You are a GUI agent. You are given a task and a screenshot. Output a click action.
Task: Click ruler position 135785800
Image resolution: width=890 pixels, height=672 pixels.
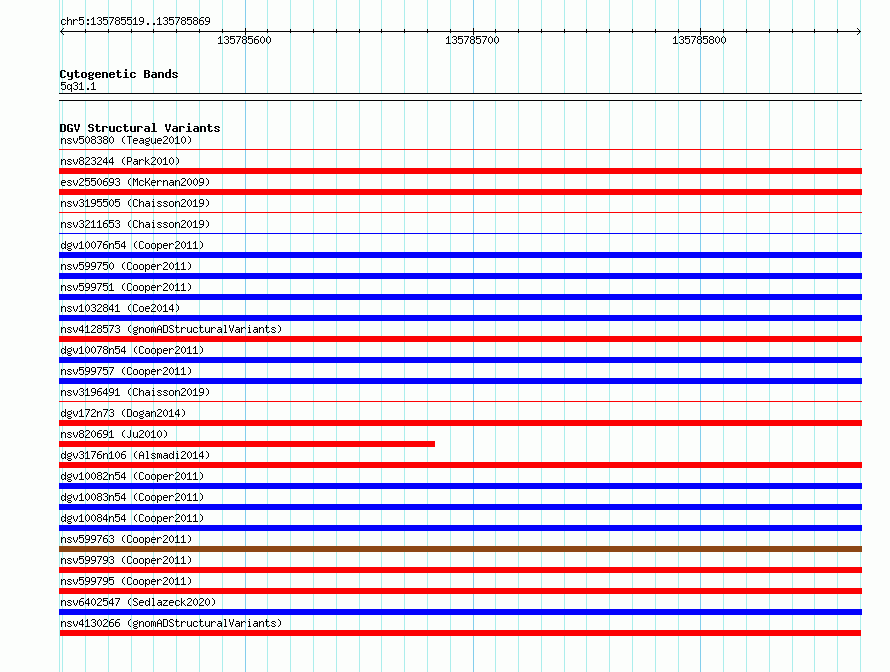click(x=699, y=40)
